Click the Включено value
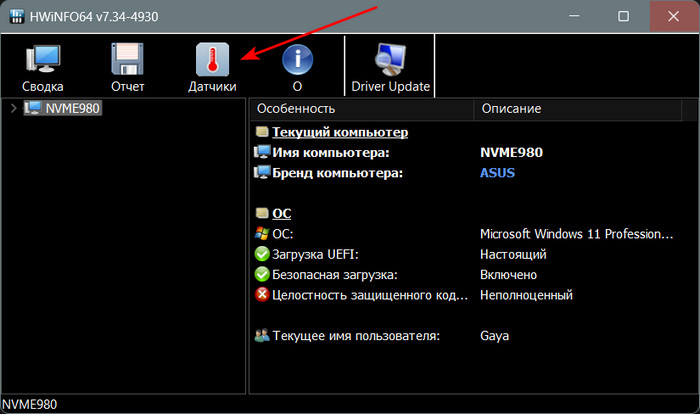The image size is (700, 414). 508,275
